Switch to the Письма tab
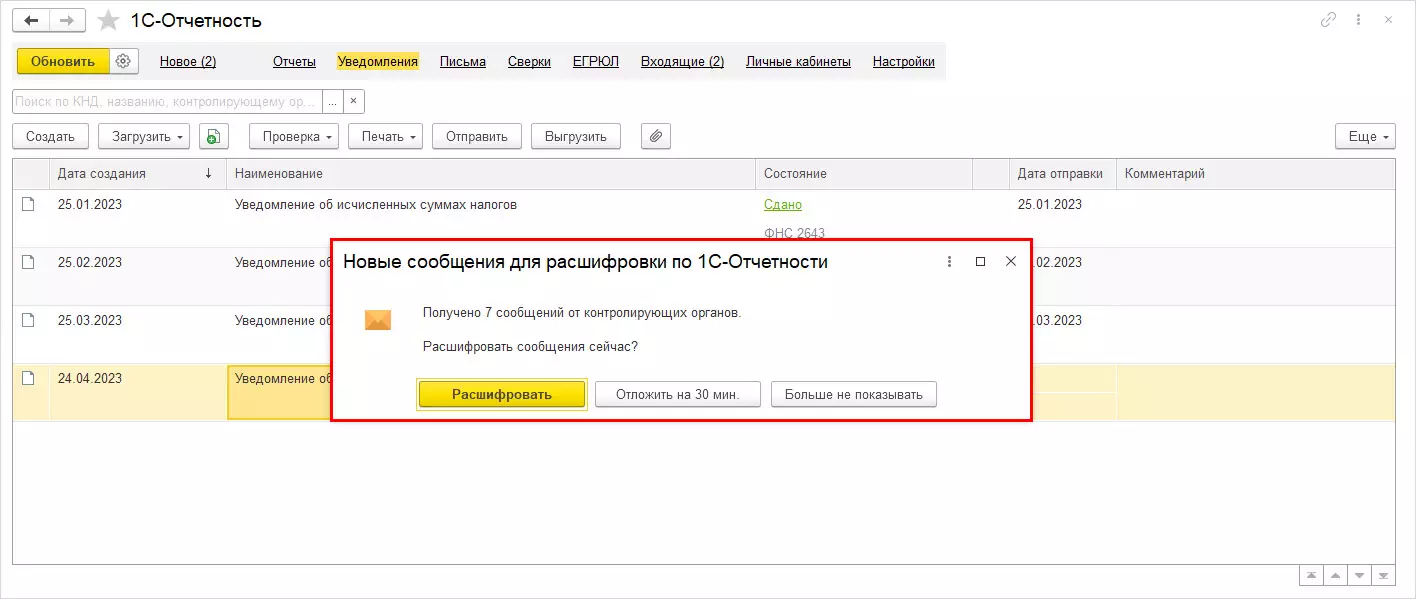 [x=463, y=61]
